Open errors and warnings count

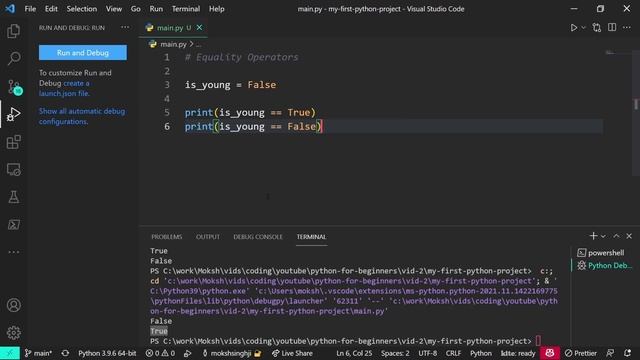click(x=160, y=353)
